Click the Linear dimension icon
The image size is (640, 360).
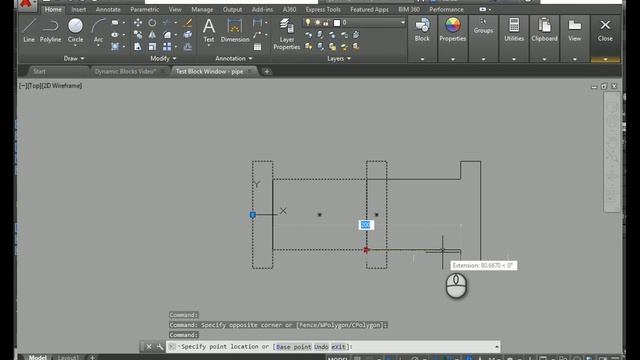click(x=257, y=23)
